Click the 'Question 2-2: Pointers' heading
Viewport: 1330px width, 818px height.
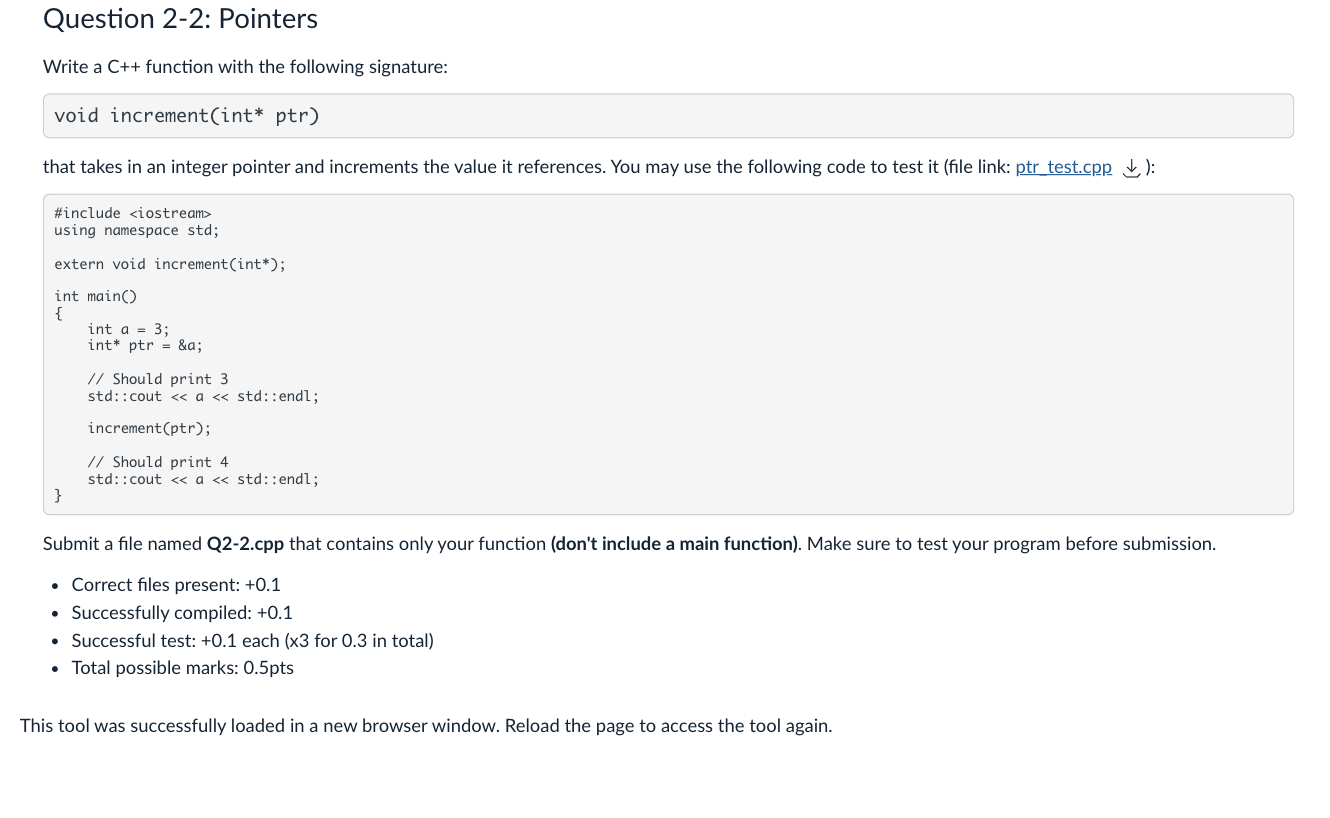click(x=181, y=19)
